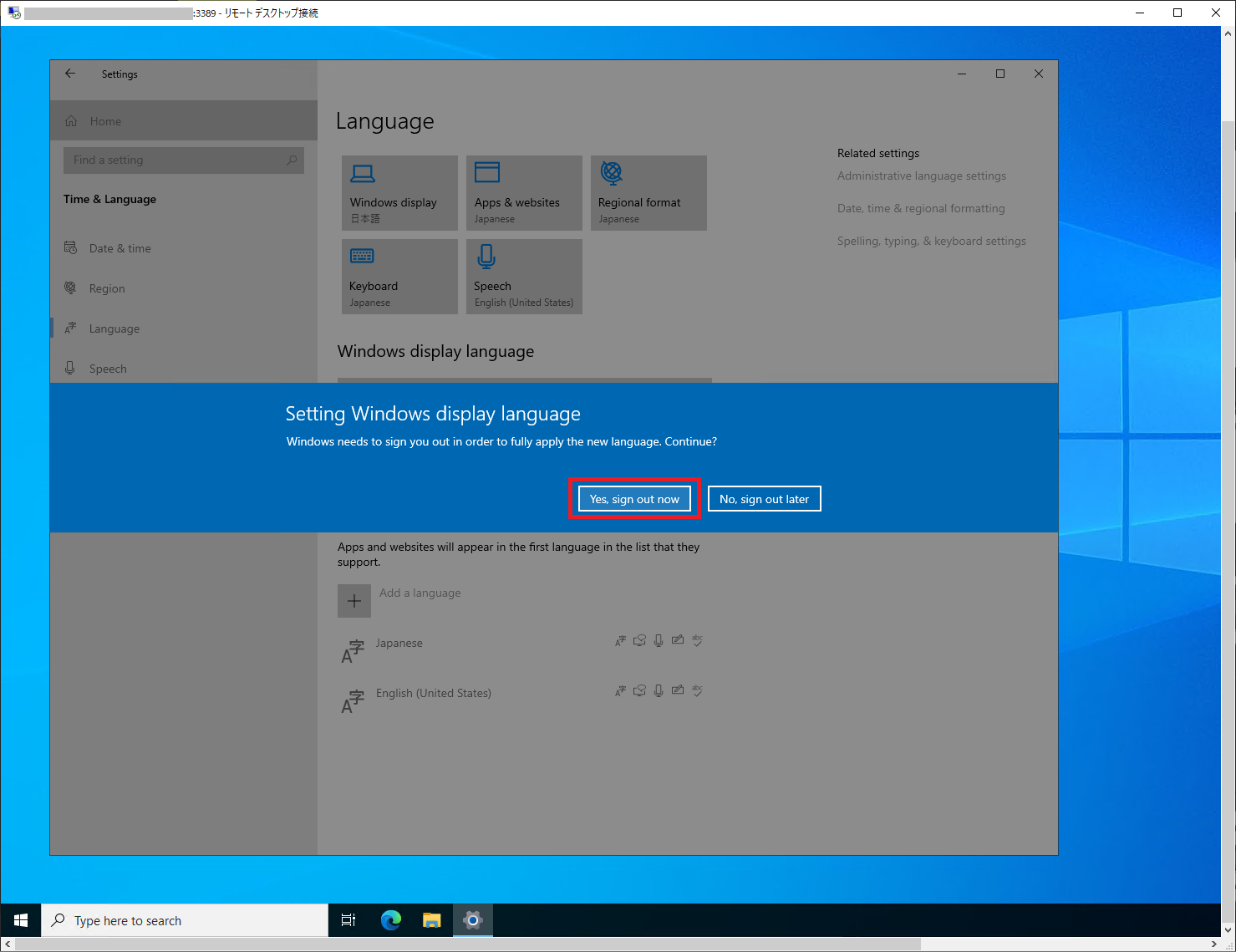Click the text-to-speech icon for Japanese
This screenshot has height=952, width=1236.
[x=639, y=640]
